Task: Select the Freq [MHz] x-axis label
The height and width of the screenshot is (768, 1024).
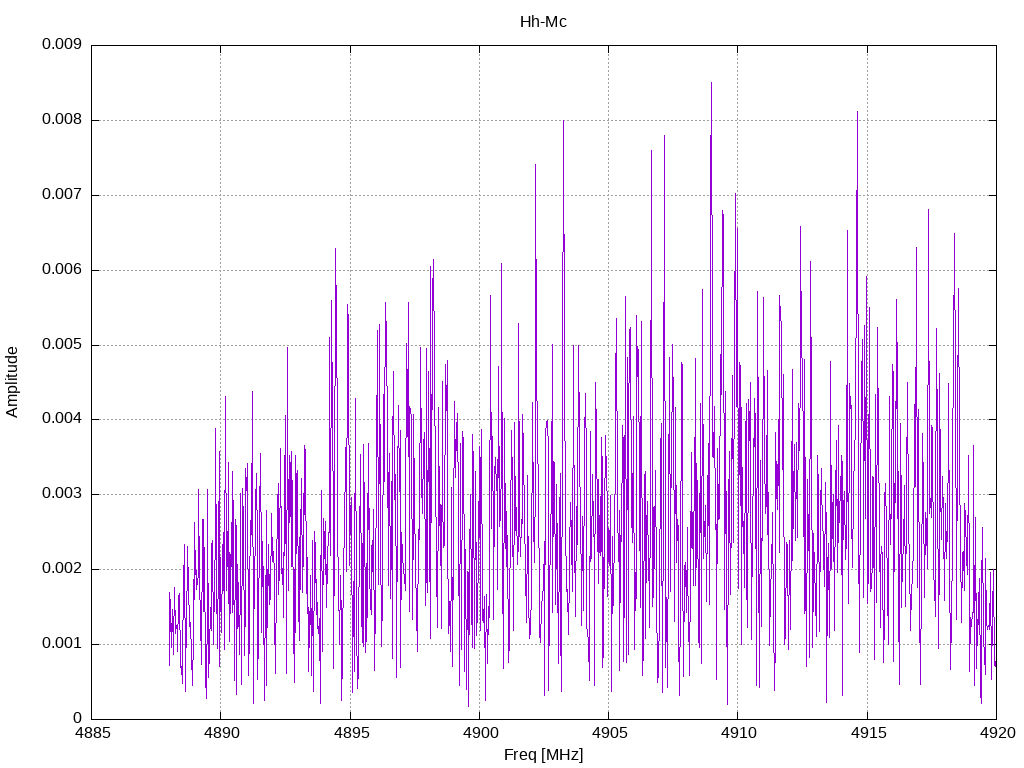Action: click(x=543, y=755)
